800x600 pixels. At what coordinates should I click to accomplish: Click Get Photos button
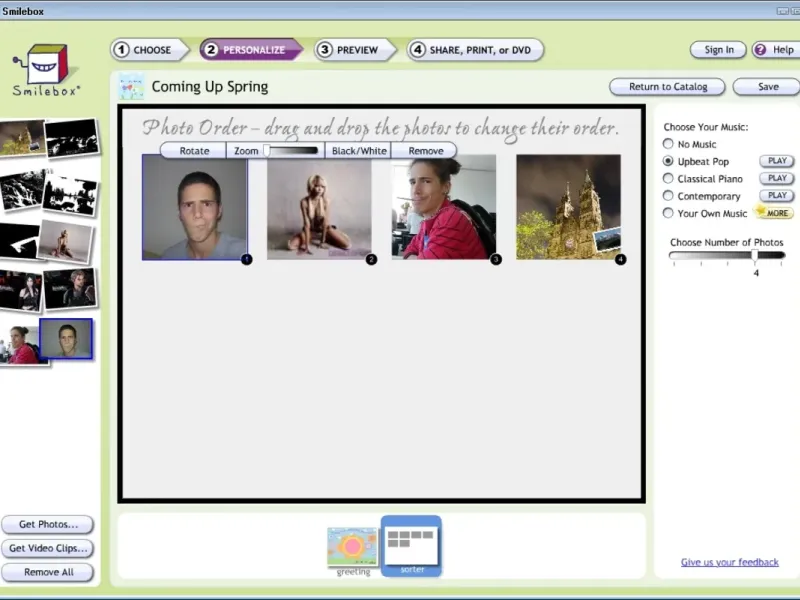pyautogui.click(x=47, y=524)
